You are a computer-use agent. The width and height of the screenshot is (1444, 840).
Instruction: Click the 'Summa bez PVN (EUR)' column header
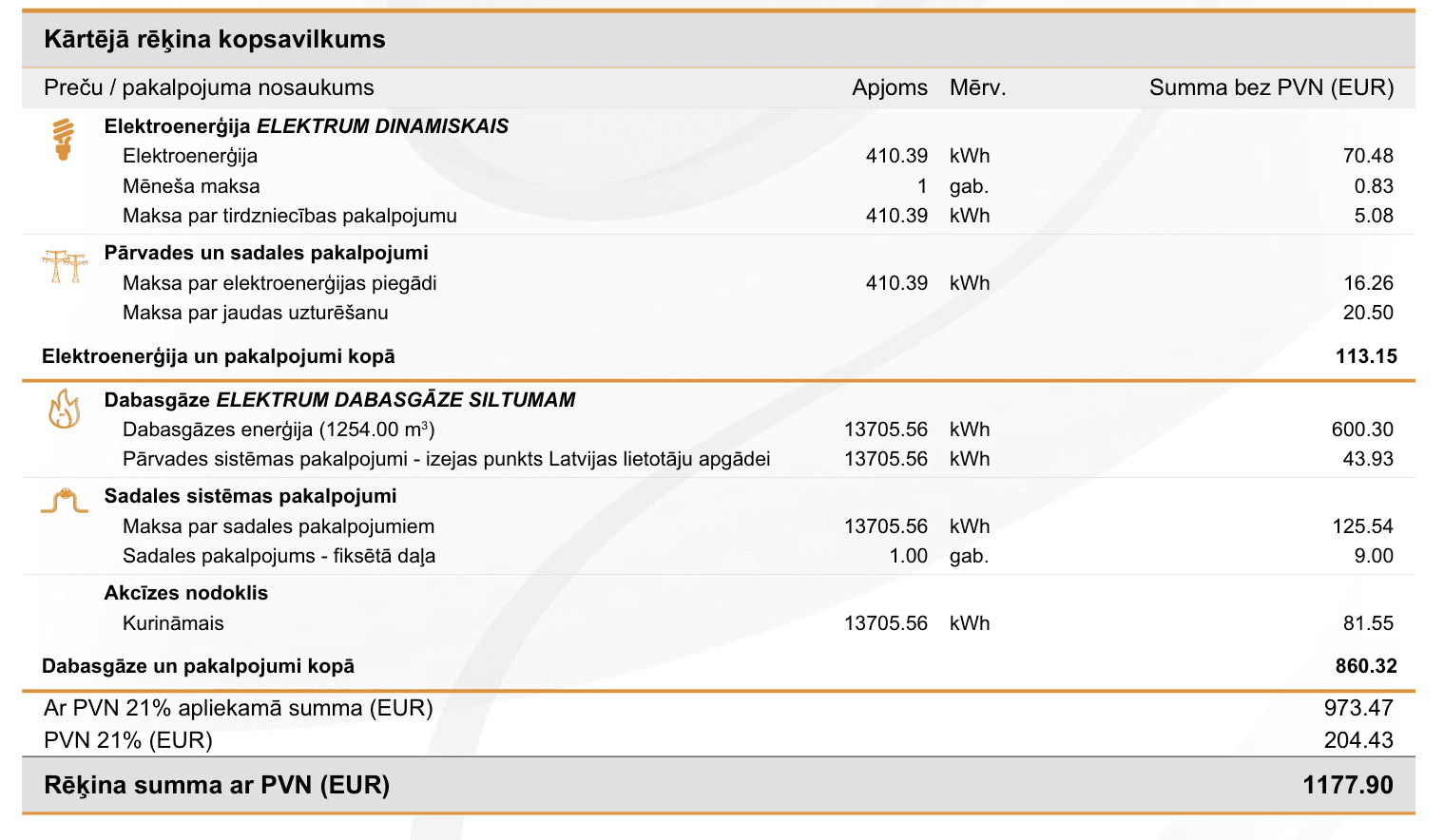point(1271,87)
